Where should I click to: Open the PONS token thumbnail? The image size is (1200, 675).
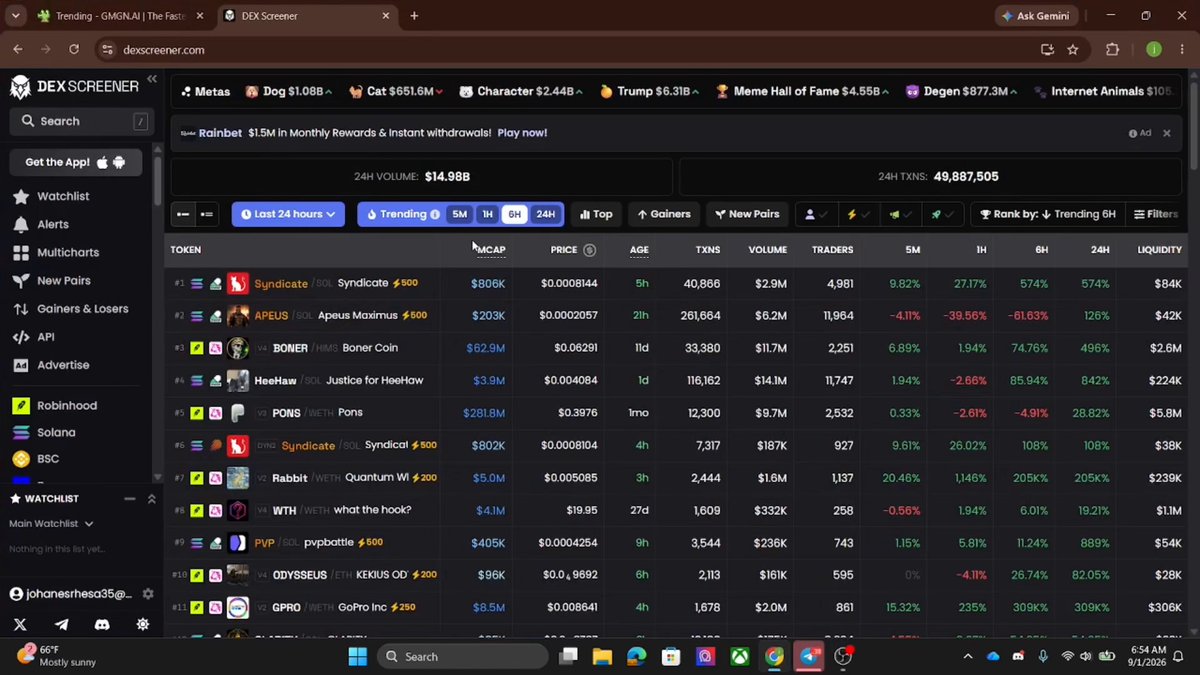point(237,413)
